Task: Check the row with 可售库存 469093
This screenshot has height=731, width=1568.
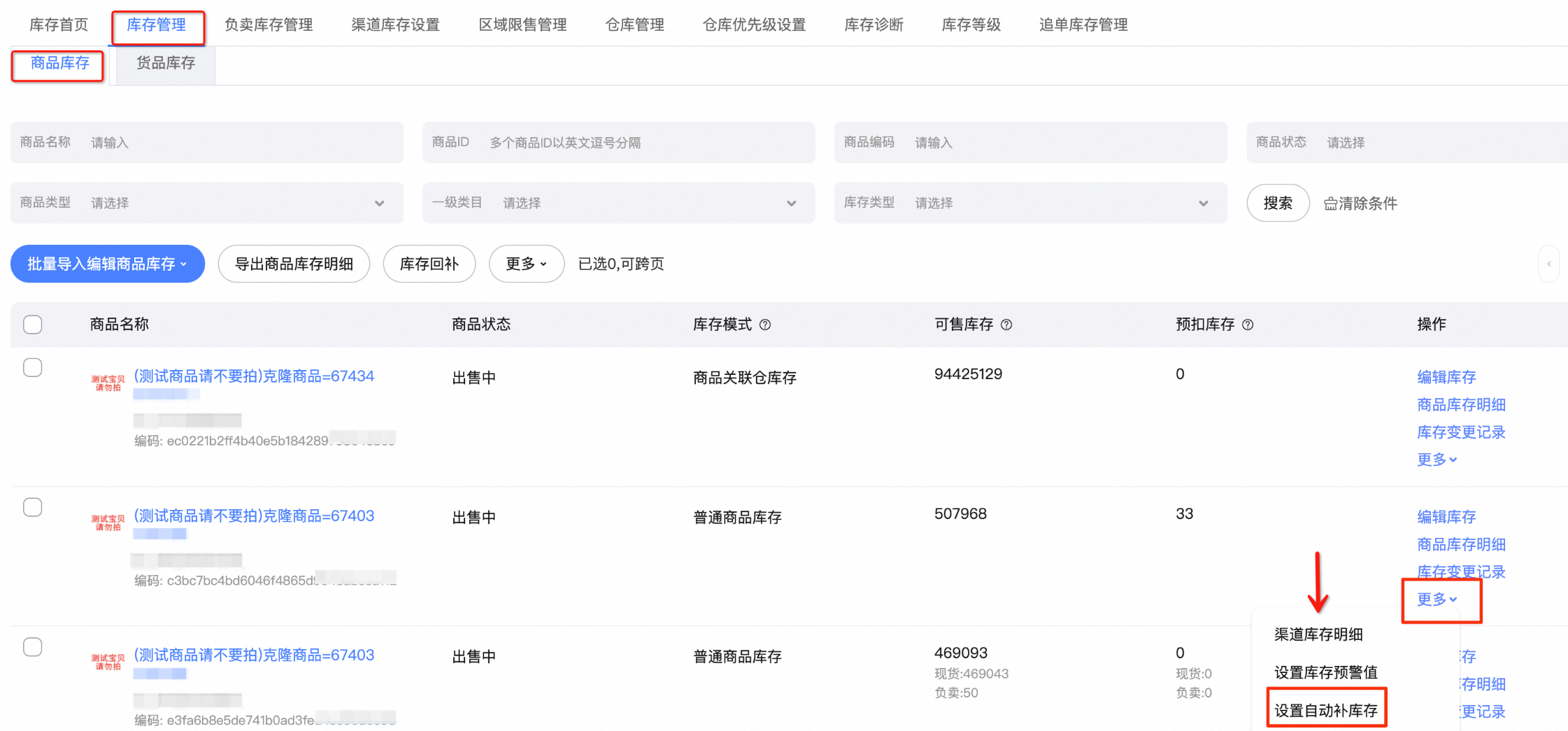Action: (x=33, y=647)
